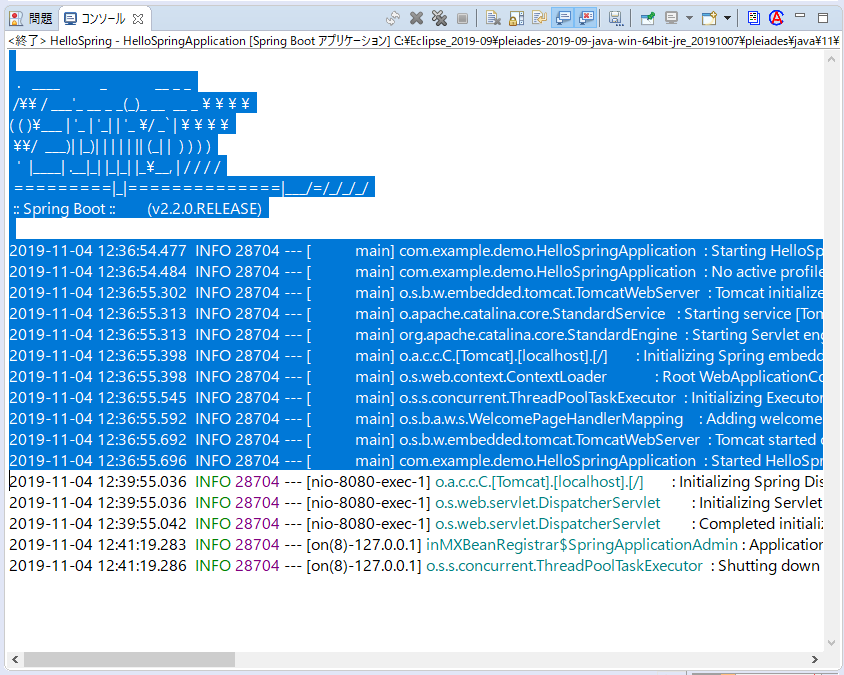Click timestamp 2019-11-04 12:41:19.283
The height and width of the screenshot is (675, 844).
(x=98, y=545)
